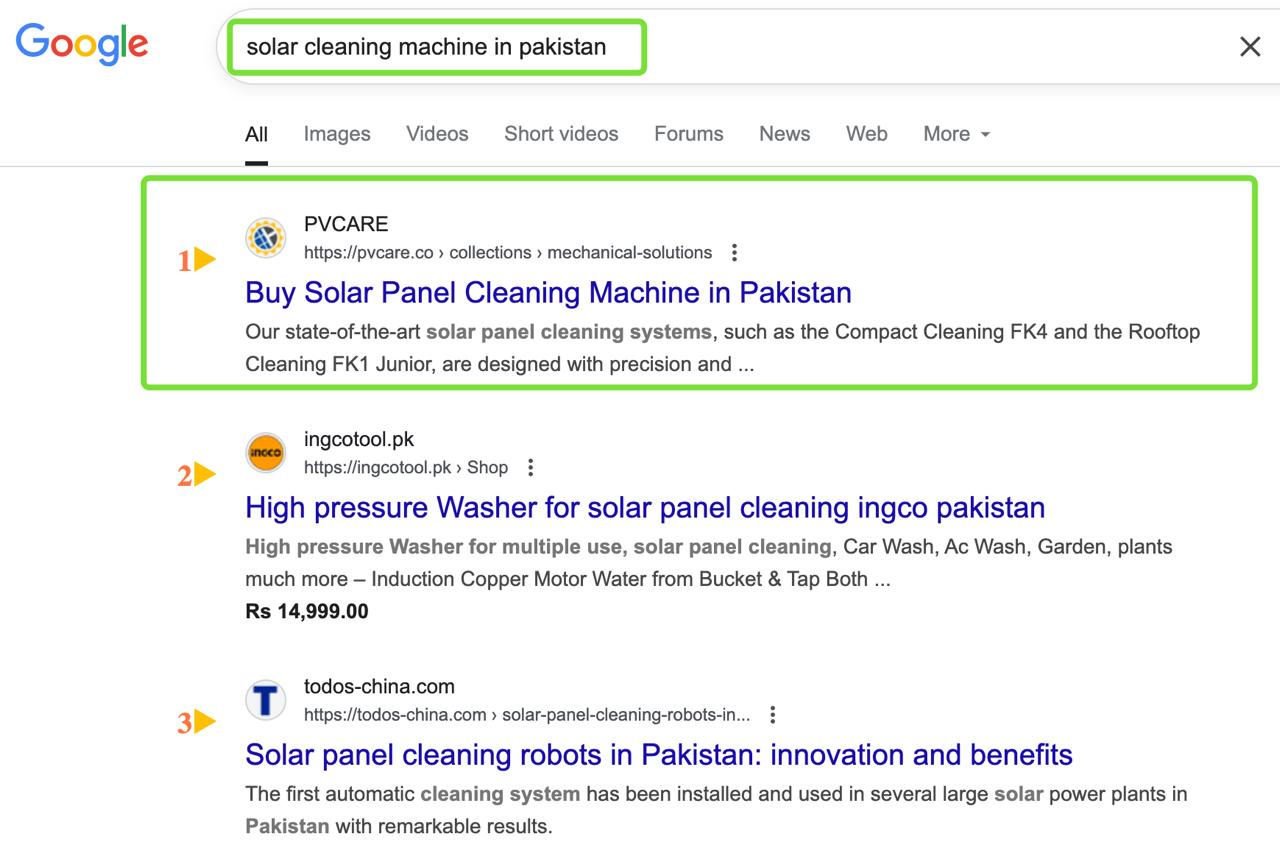This screenshot has height=865, width=1280.
Task: Open three-dot menu for PVCARE result
Action: pyautogui.click(x=734, y=252)
